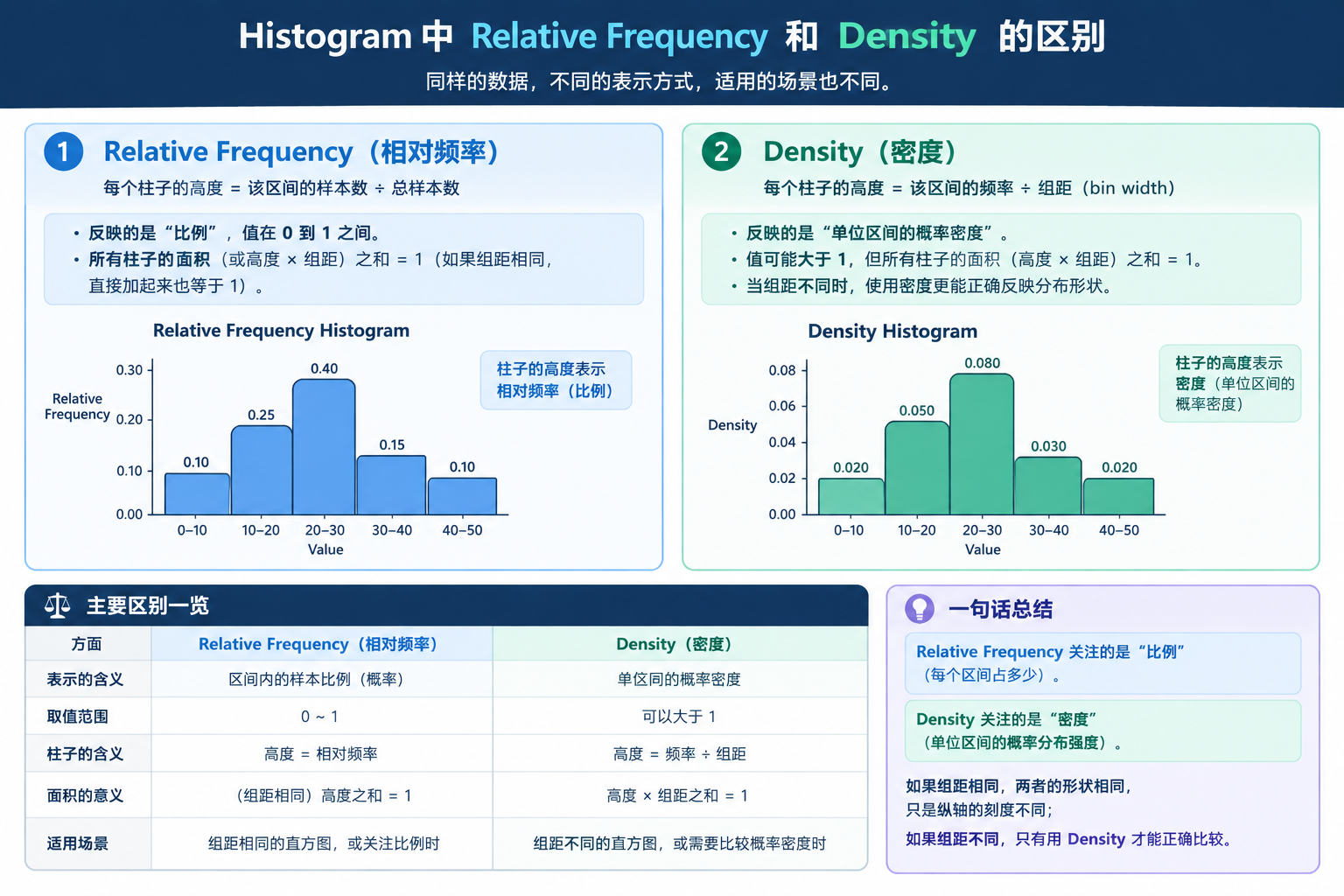Screen dimensions: 1344x896
Task: Click the blue callout '柱子的高度表示相对频率（比例）'
Action: [x=556, y=381]
